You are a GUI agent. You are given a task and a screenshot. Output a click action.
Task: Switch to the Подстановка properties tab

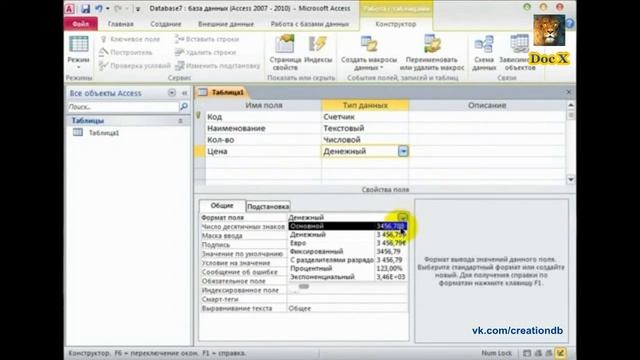268,207
